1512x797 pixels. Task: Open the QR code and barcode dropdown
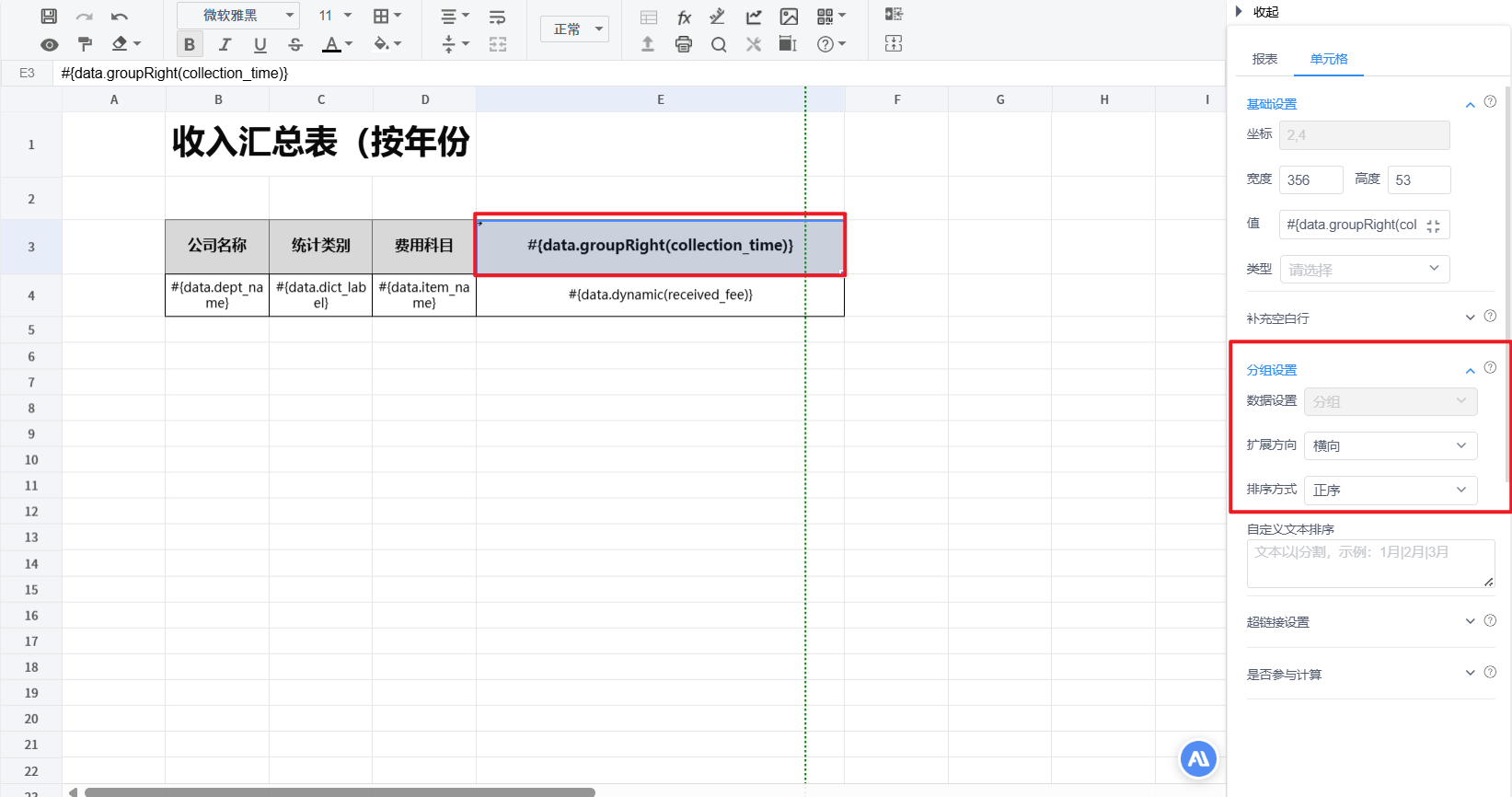pos(830,17)
